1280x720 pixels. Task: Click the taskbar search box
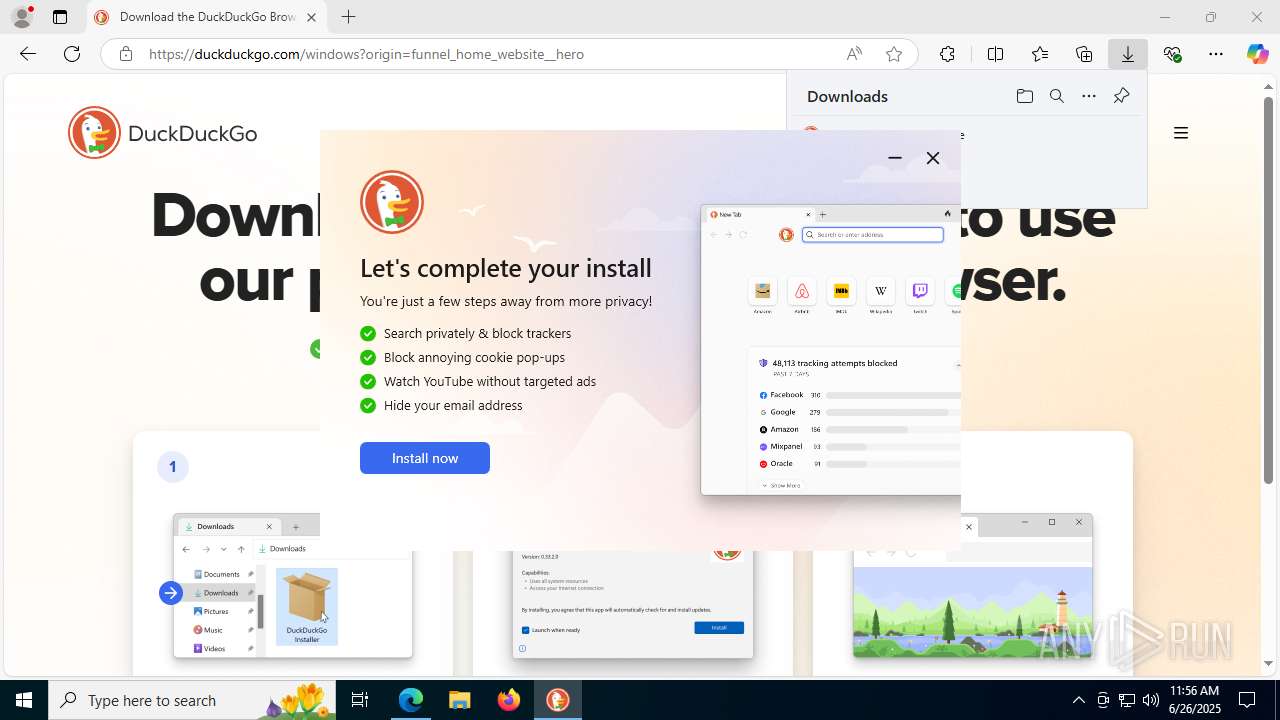point(193,700)
